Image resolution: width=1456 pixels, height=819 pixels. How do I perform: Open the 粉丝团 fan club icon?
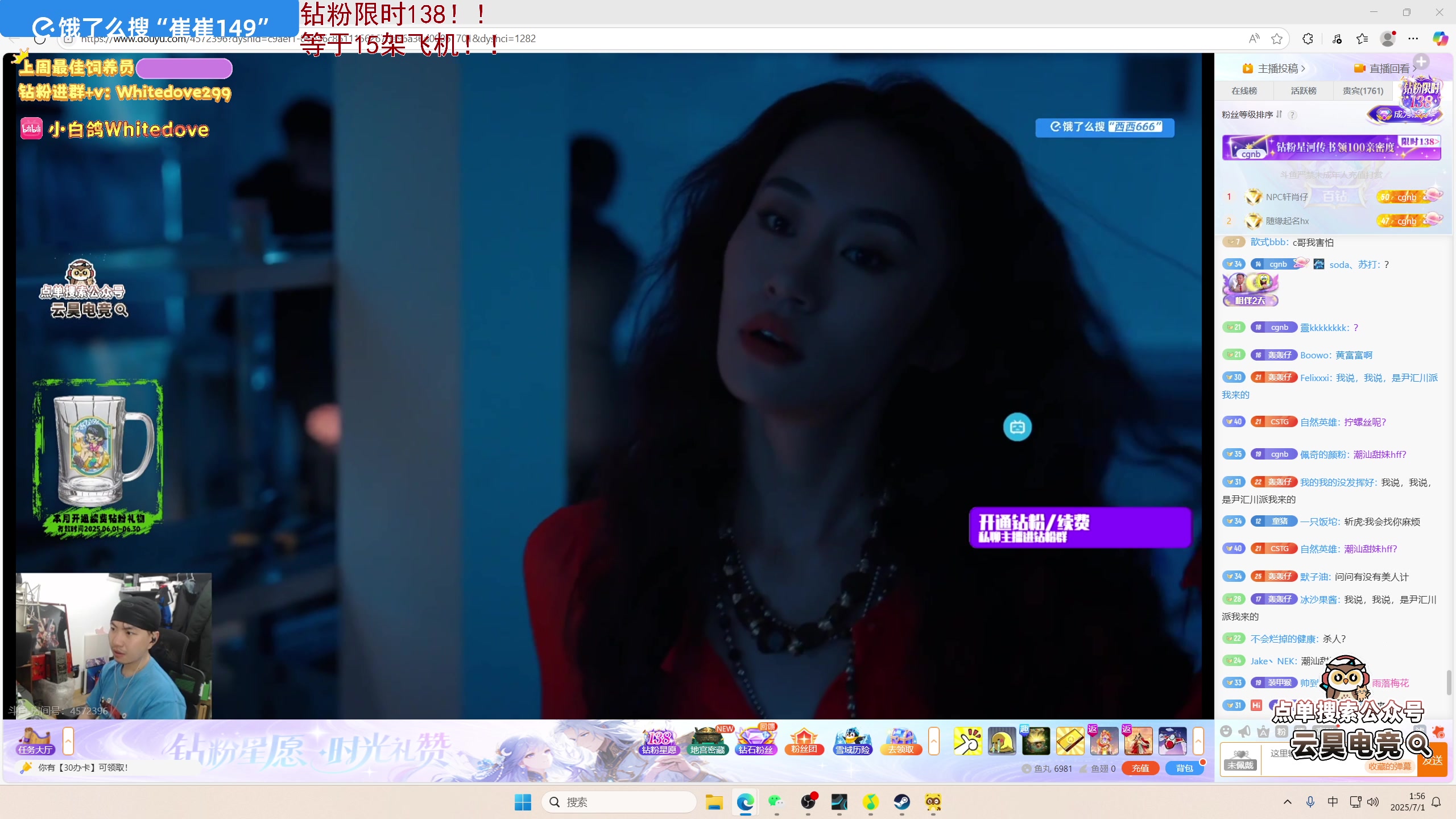point(804,741)
